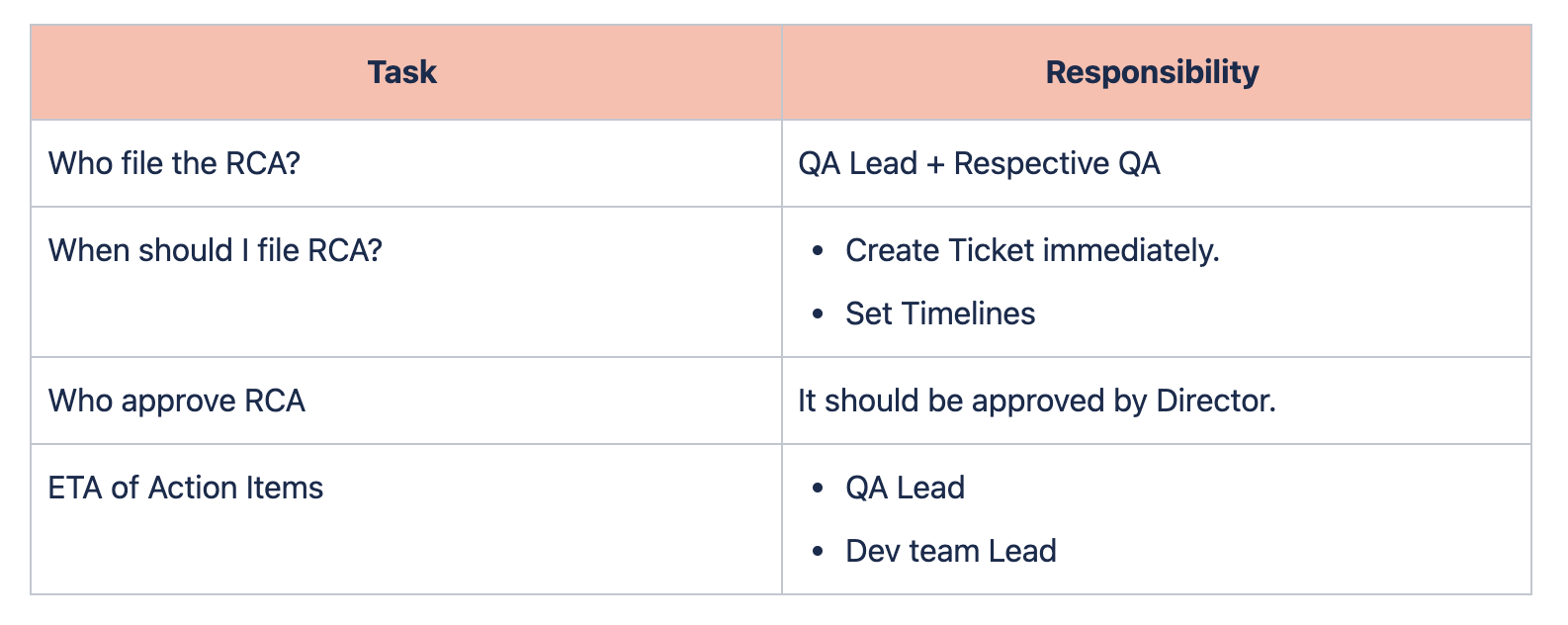Click the "QA Lead + Respective QA" text
1568x625 pixels.
(x=979, y=163)
